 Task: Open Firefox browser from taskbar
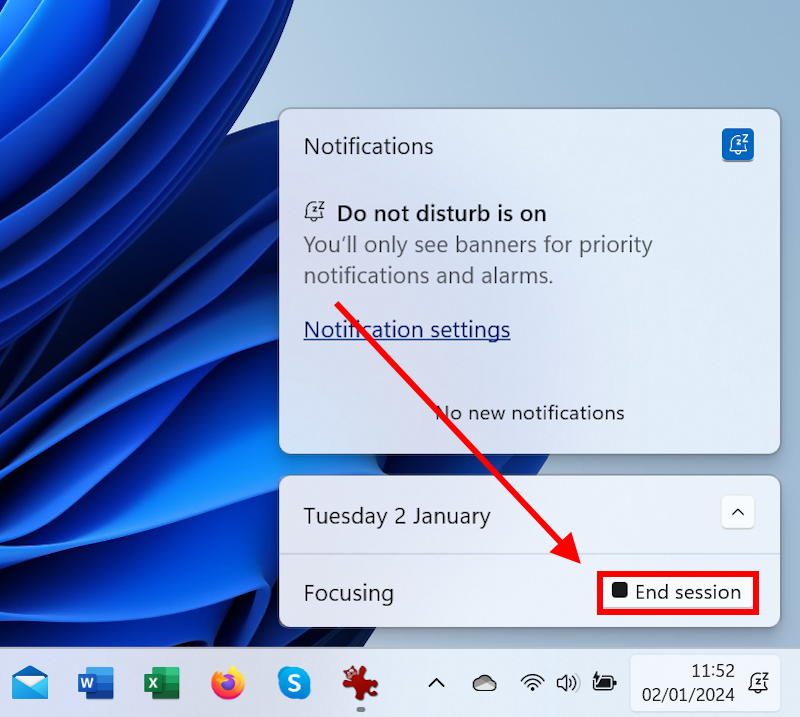pos(228,683)
